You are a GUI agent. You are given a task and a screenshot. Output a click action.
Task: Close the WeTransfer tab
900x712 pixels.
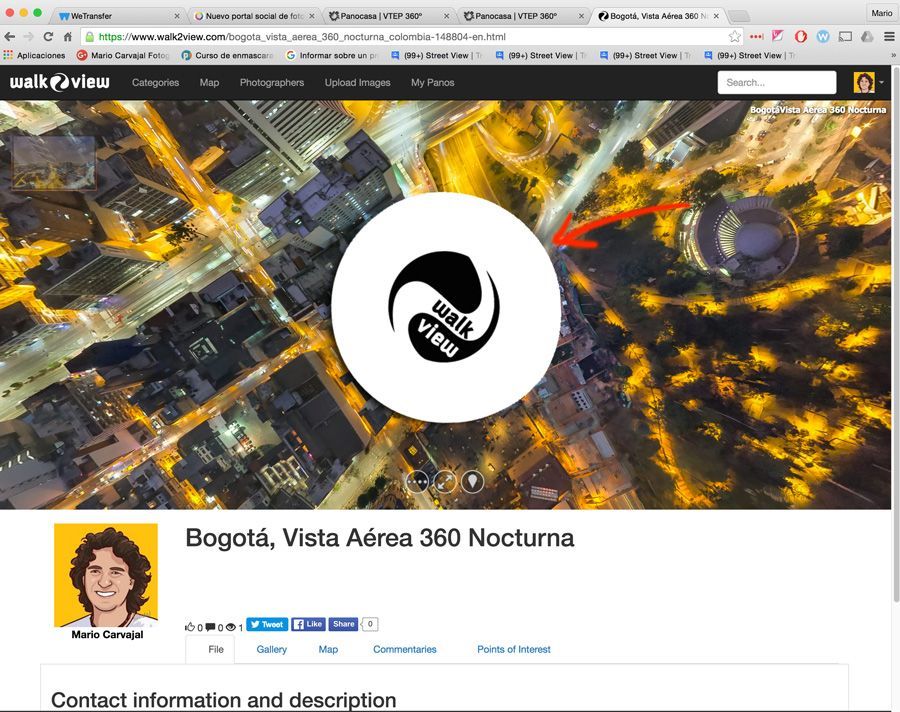coord(177,16)
